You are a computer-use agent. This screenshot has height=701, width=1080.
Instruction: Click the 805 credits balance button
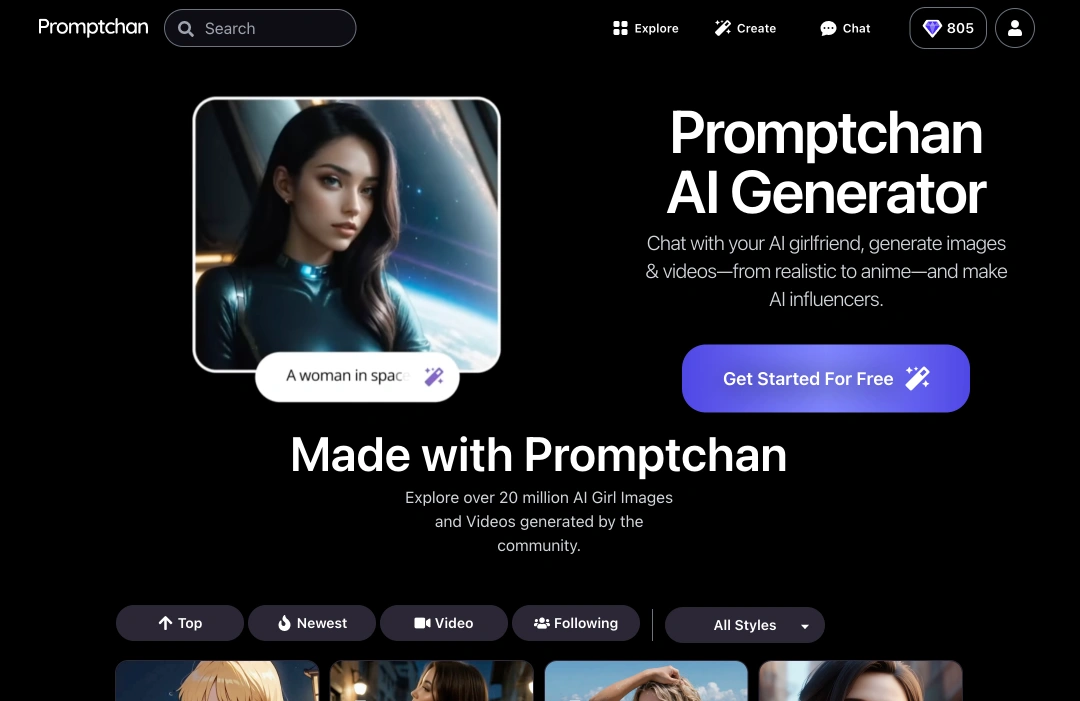pos(948,28)
